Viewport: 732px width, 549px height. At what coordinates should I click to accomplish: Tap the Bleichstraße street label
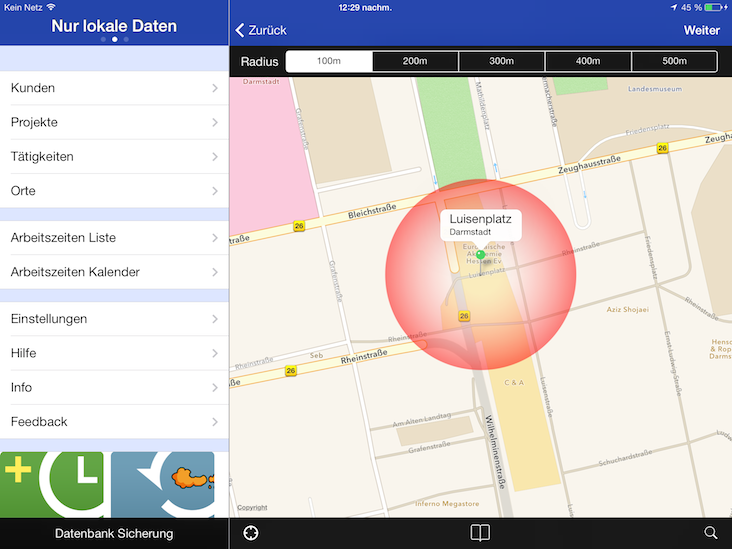tap(372, 211)
